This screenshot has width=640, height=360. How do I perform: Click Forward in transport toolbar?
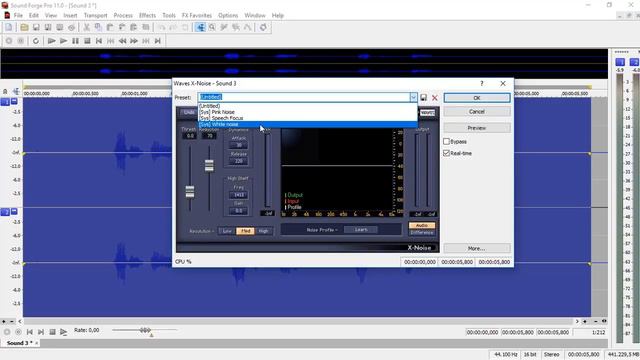pyautogui.click(x=134, y=41)
